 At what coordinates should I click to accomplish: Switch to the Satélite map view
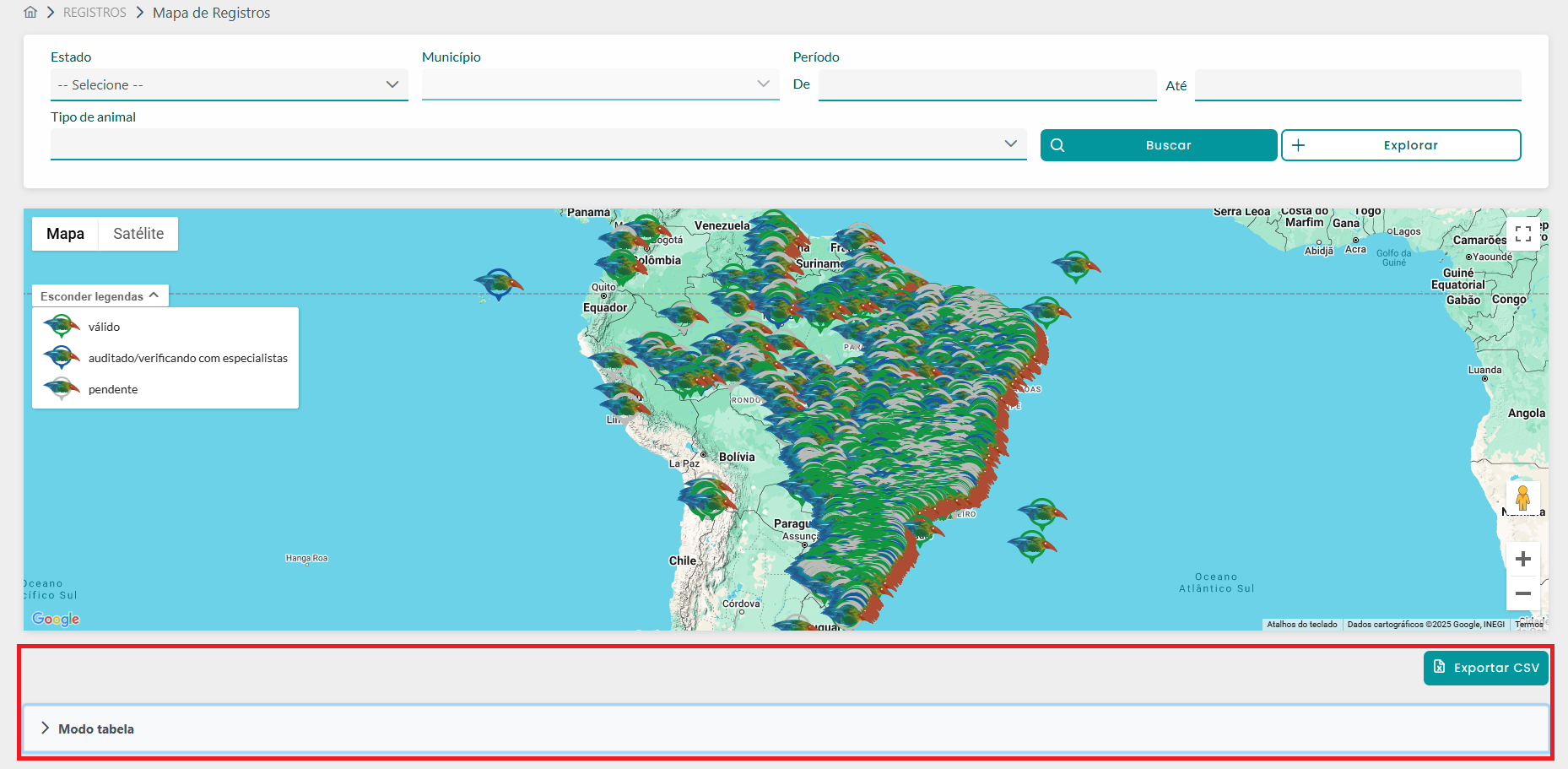click(x=138, y=234)
